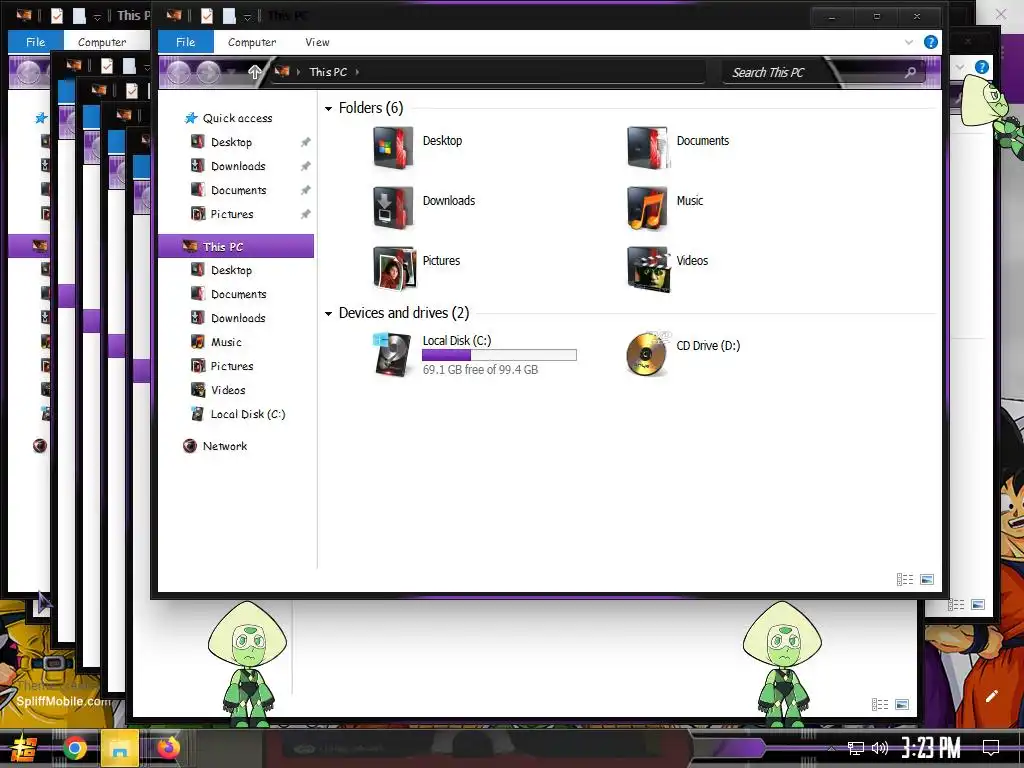Open the File menu in front window
Image resolution: width=1024 pixels, height=768 pixels.
coord(185,42)
